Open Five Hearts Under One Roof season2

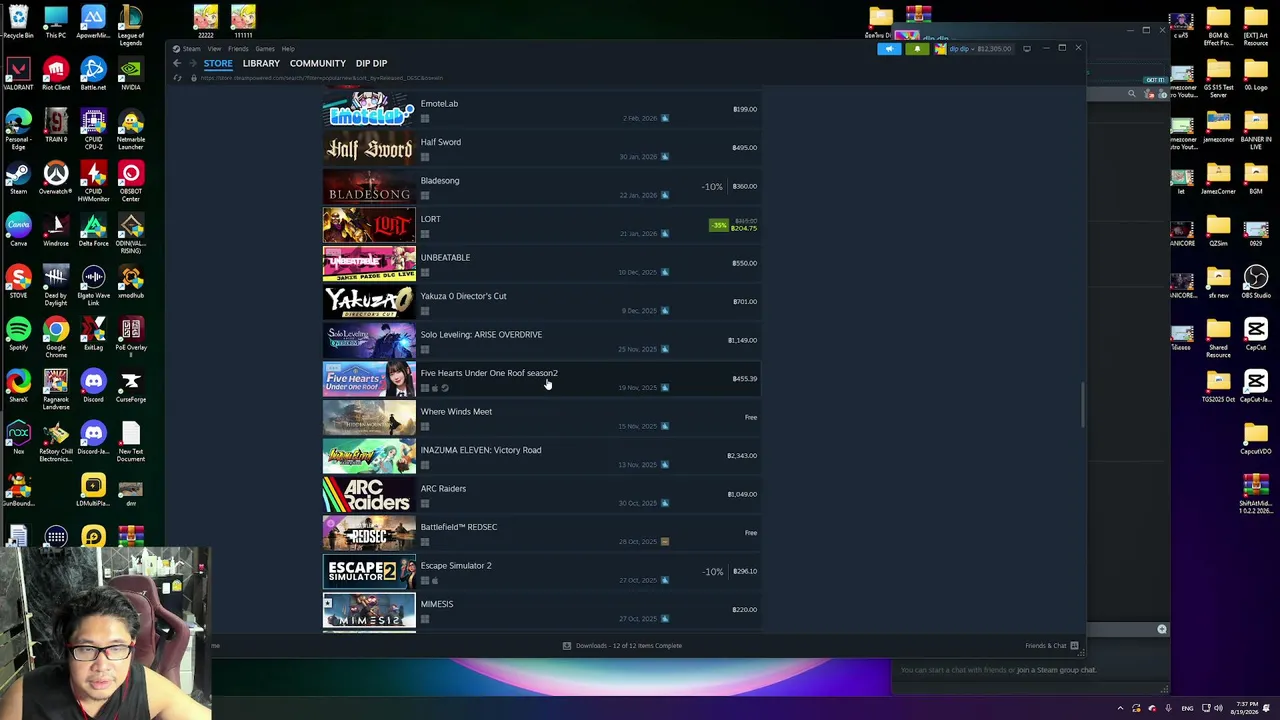coord(541,379)
